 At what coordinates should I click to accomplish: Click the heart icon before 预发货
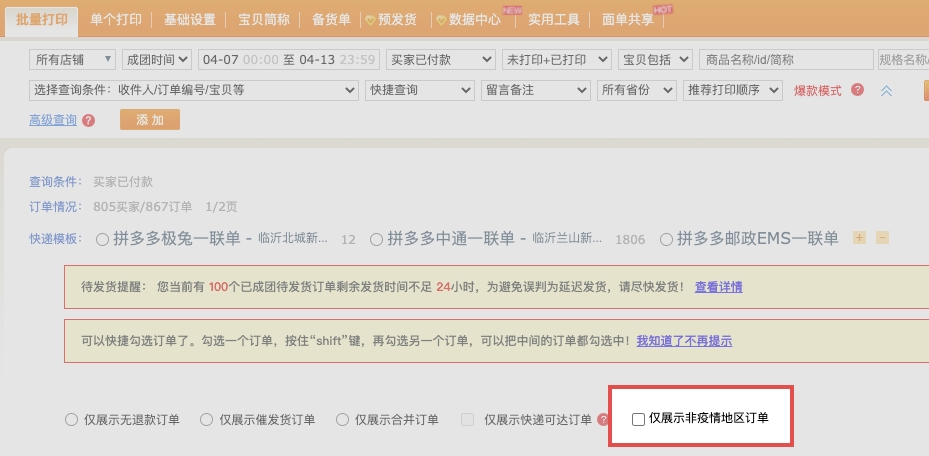click(x=370, y=20)
